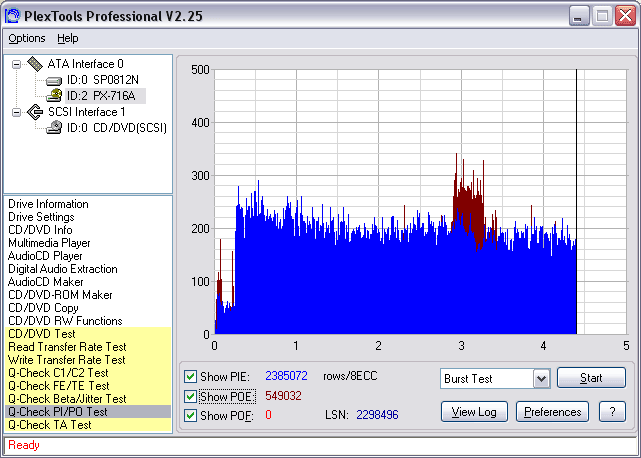Viewport: 641px width, 458px height.
Task: Click the PIE count value 2385072
Action: pos(286,375)
